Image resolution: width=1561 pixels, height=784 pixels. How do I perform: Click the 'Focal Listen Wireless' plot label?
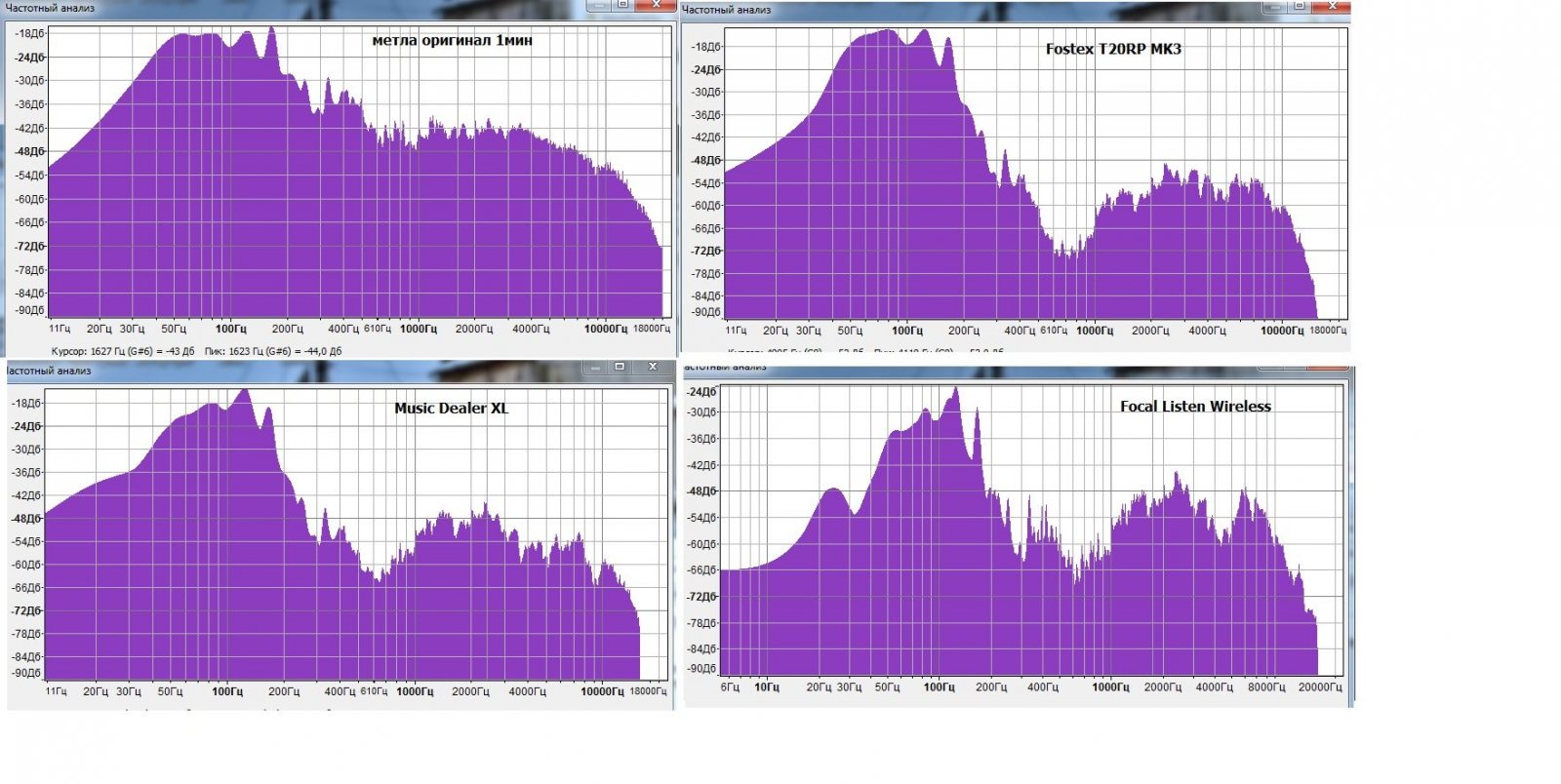1195,407
